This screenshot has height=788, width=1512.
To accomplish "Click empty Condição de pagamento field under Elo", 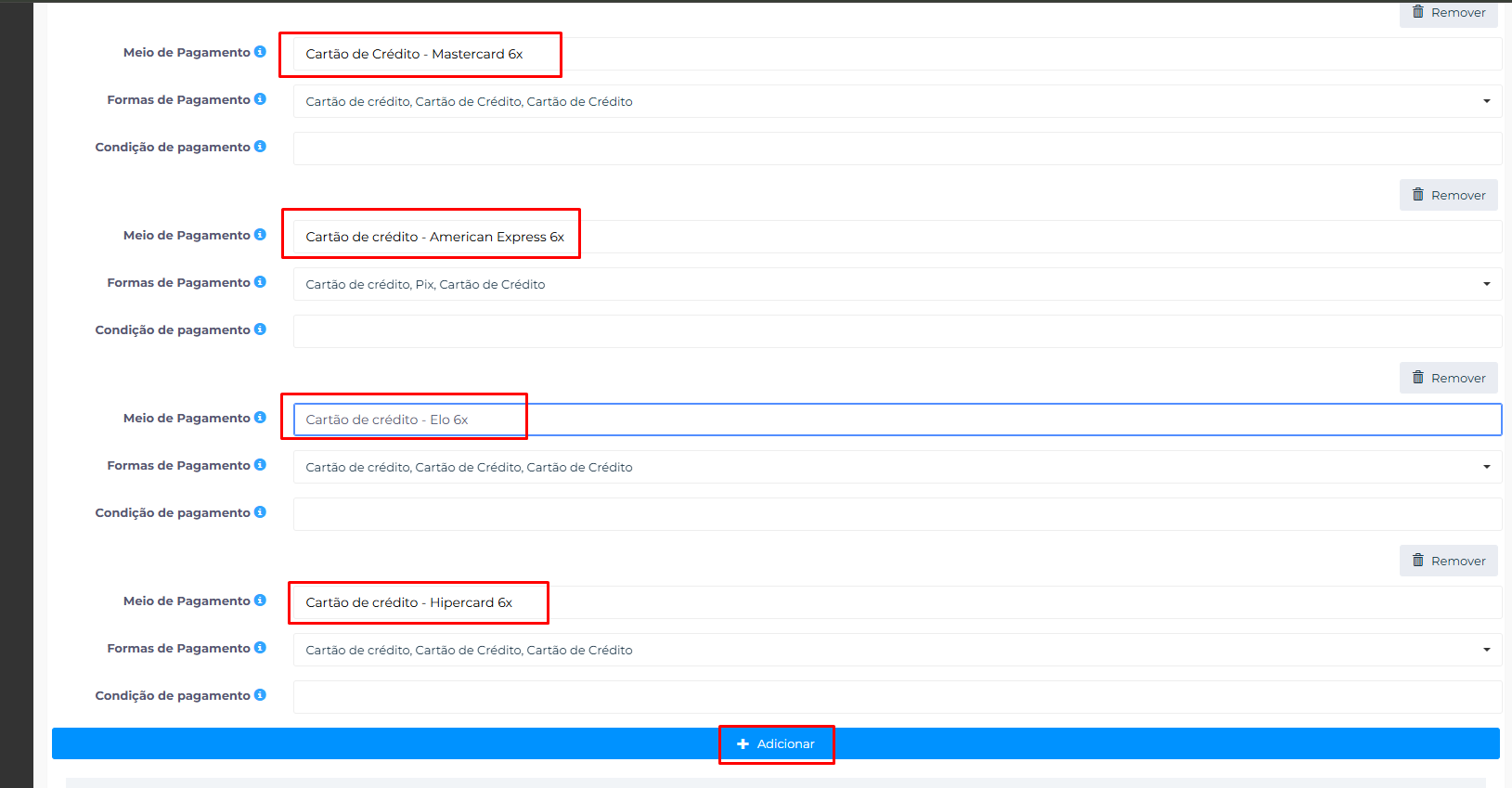I will click(x=898, y=514).
